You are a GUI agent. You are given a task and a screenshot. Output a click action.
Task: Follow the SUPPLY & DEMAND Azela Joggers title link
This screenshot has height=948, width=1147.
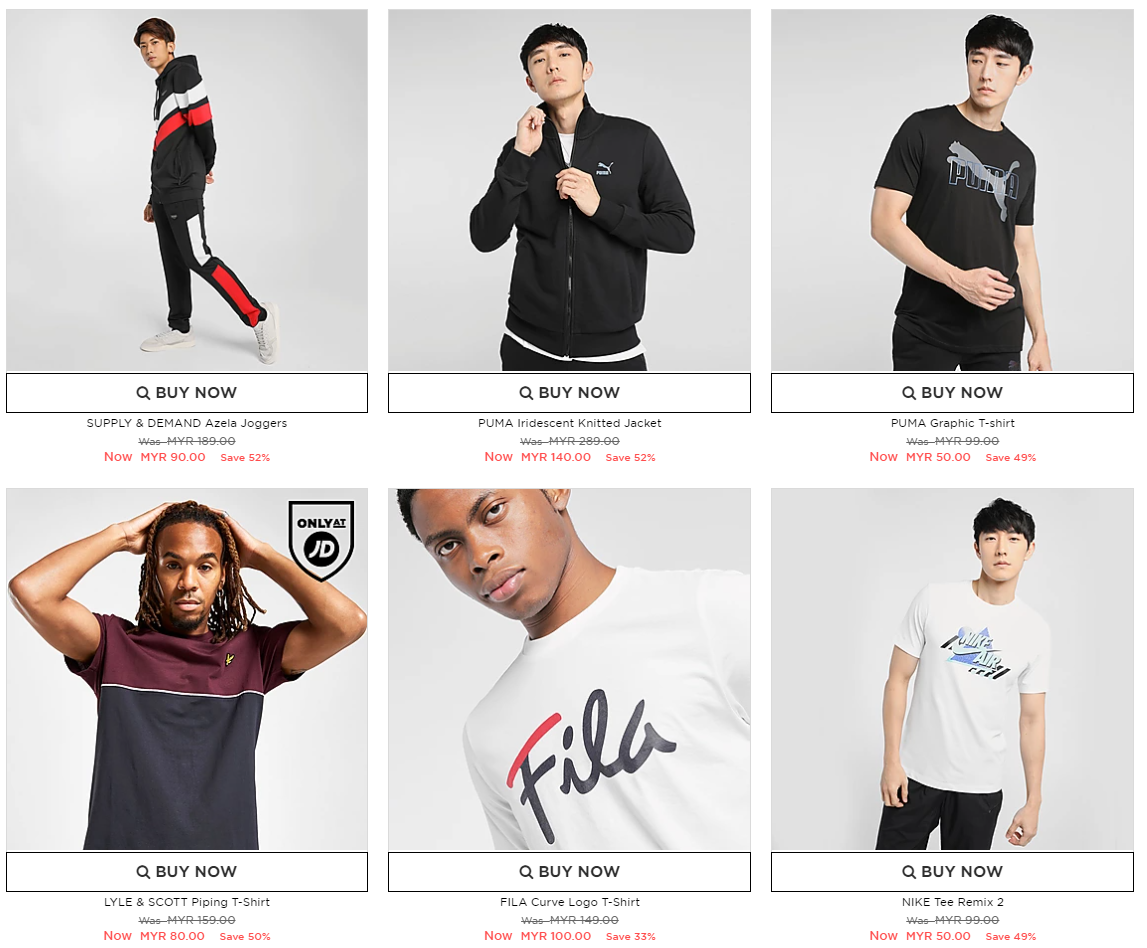(x=187, y=423)
